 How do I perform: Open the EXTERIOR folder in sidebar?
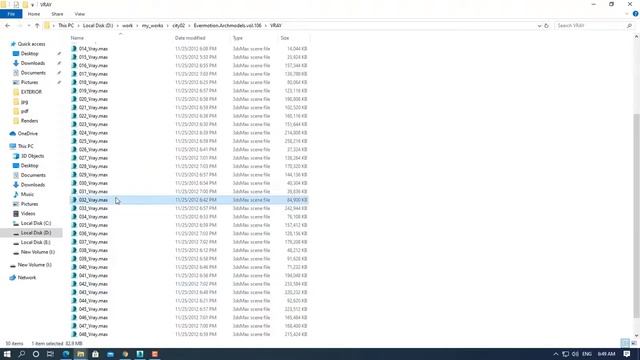pos(31,92)
